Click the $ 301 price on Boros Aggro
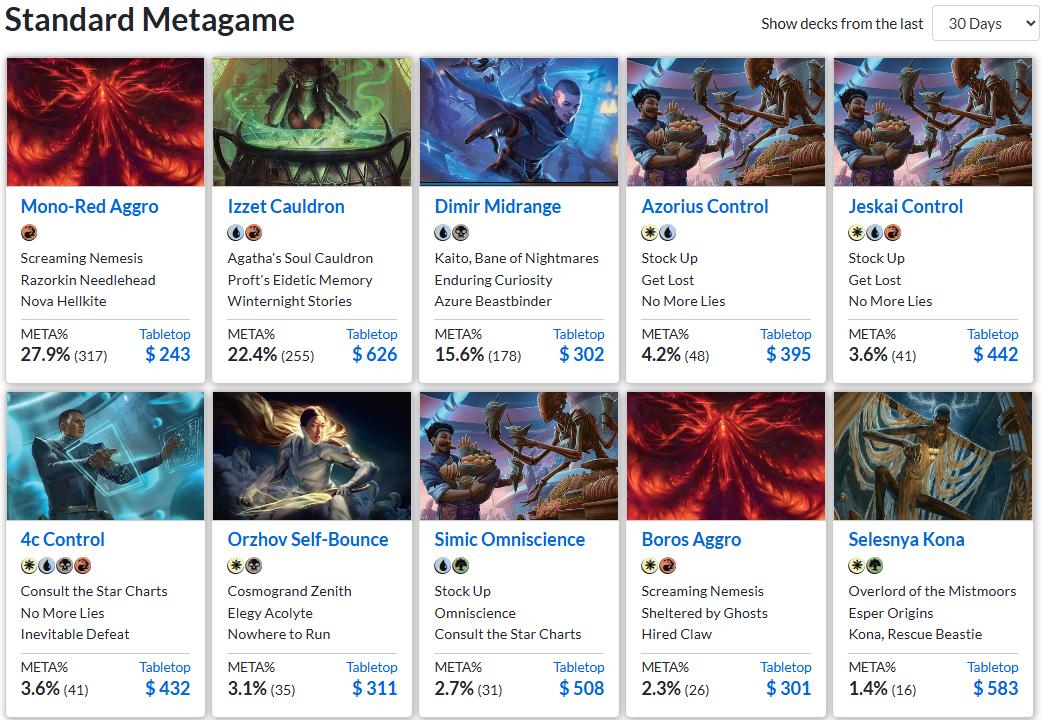 [x=788, y=688]
